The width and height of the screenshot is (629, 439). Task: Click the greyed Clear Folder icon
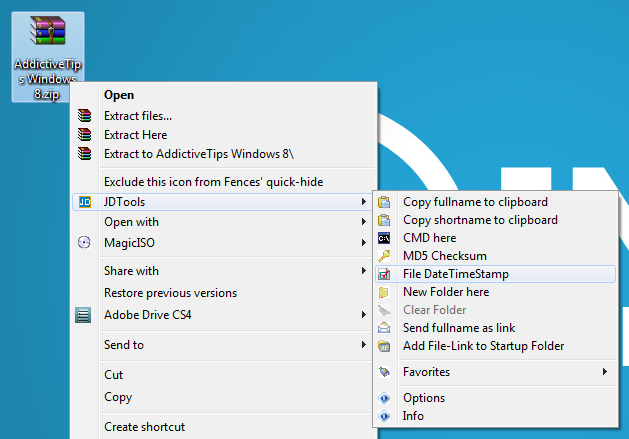point(384,310)
